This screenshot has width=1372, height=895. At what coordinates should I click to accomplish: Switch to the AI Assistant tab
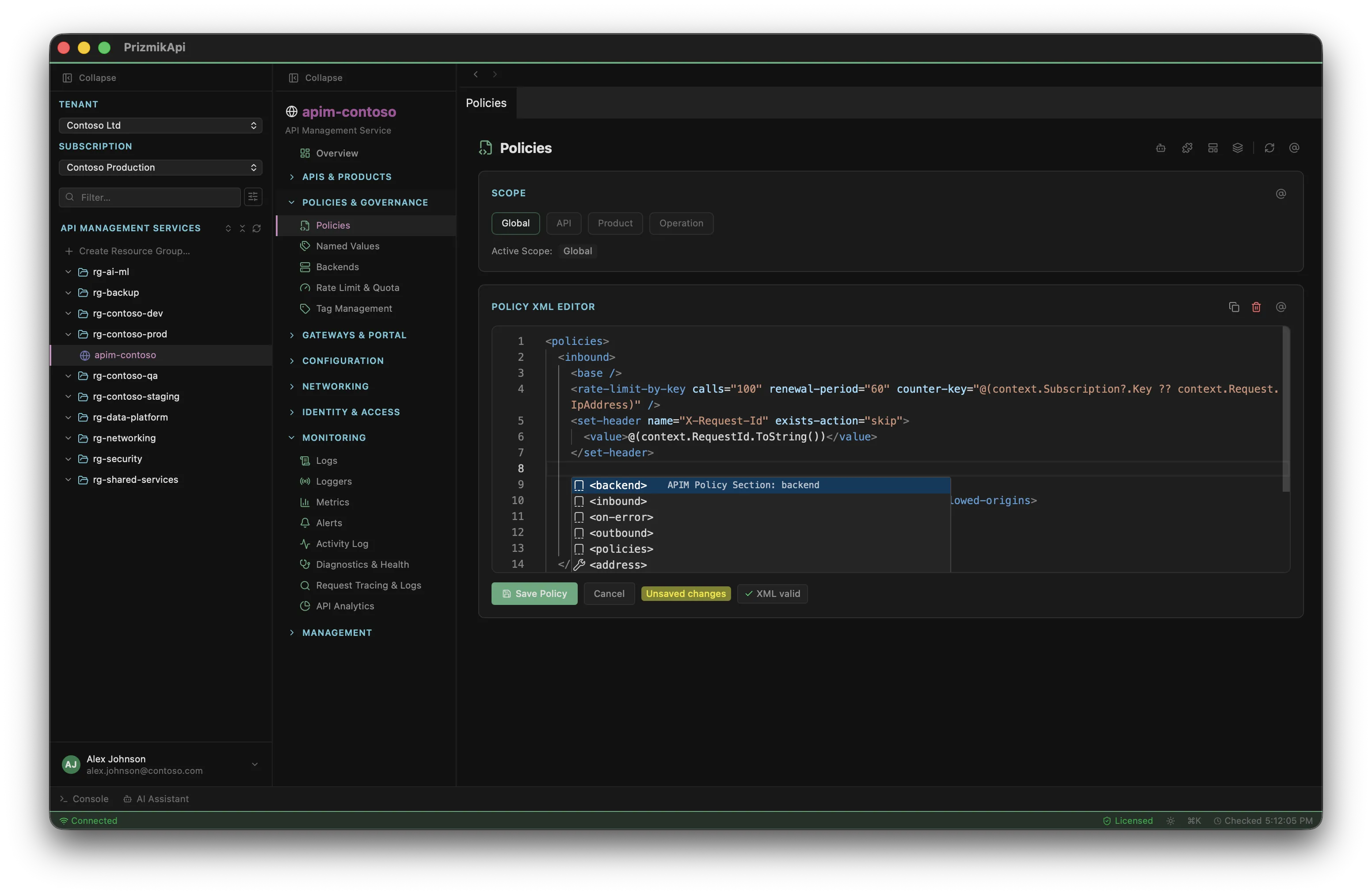(156, 799)
